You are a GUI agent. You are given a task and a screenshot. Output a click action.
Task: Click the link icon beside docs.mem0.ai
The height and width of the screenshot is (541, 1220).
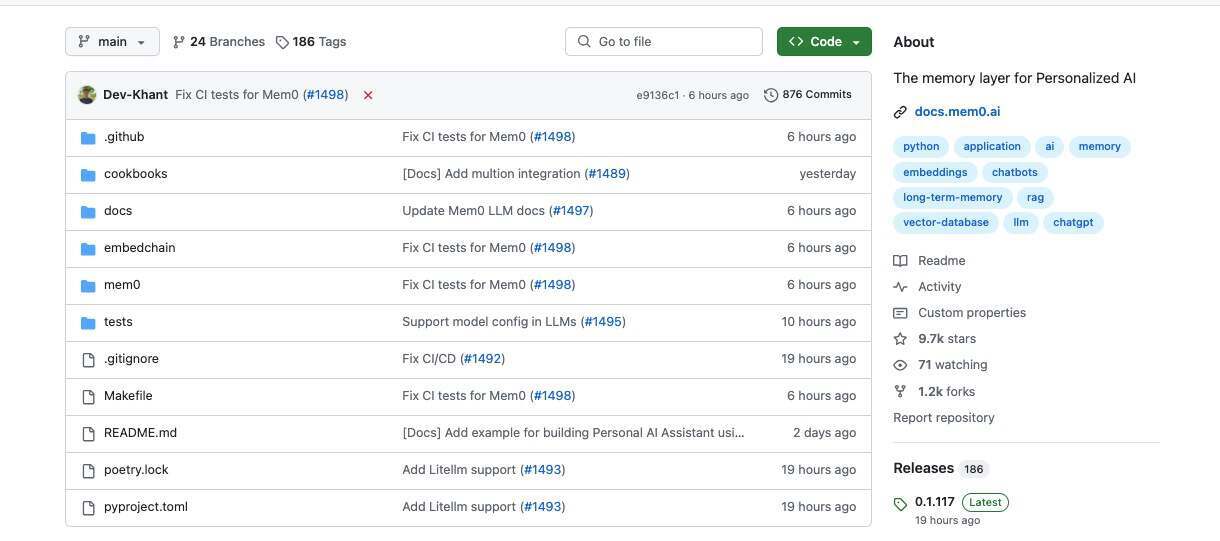(900, 112)
